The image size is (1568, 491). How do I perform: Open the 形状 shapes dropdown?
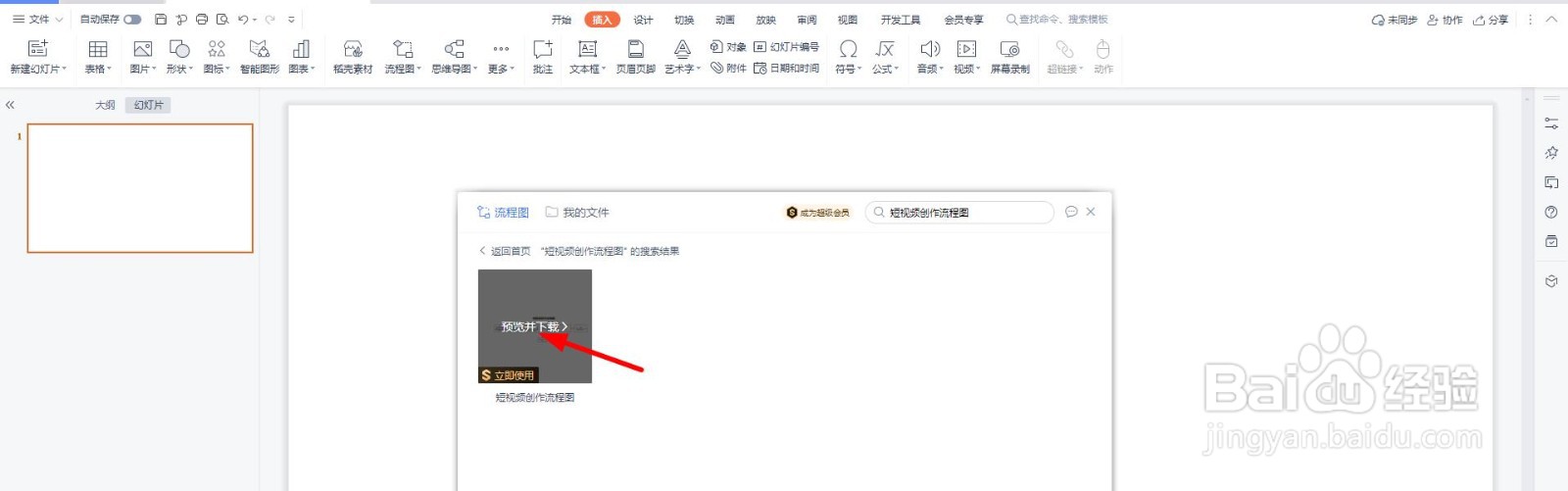click(179, 57)
